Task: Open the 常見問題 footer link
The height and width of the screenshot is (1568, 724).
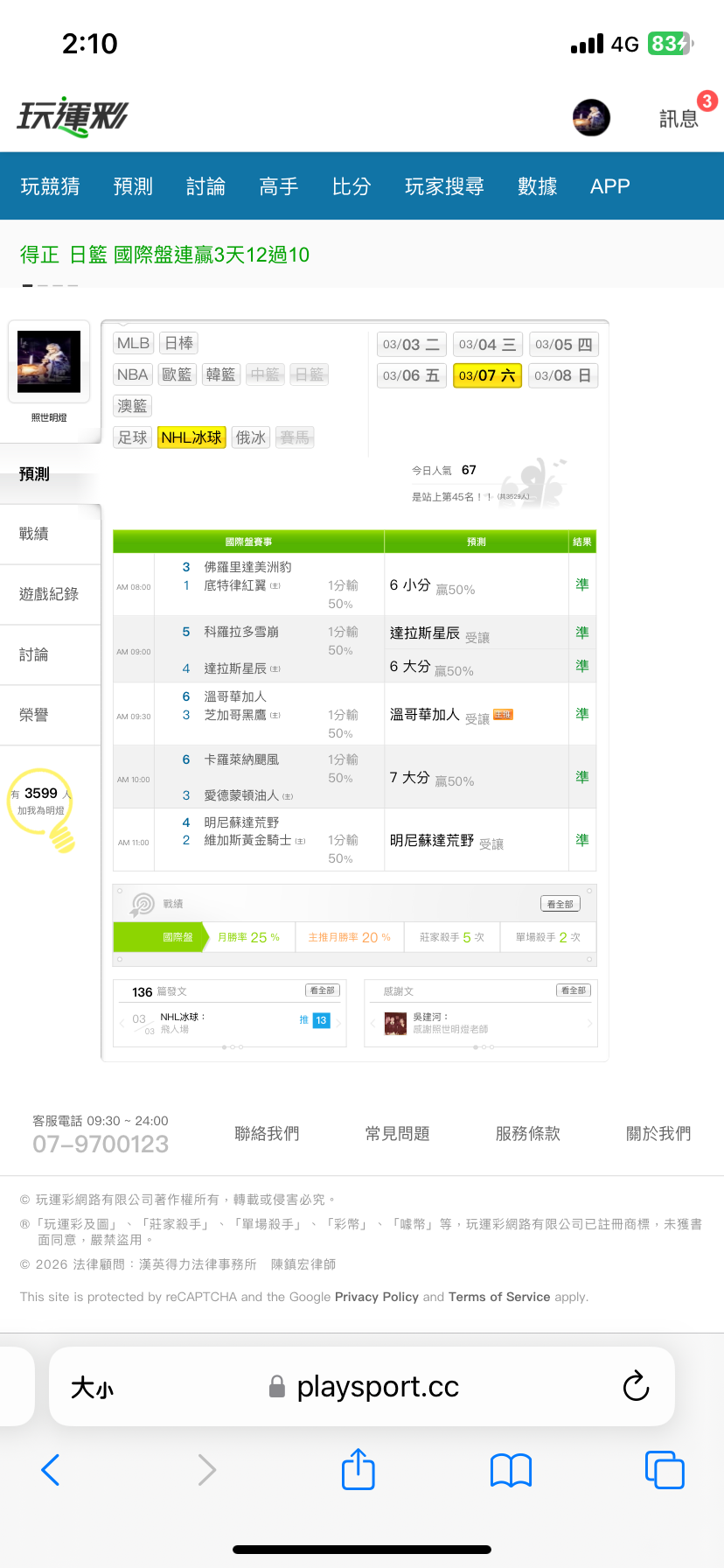Action: (398, 1134)
